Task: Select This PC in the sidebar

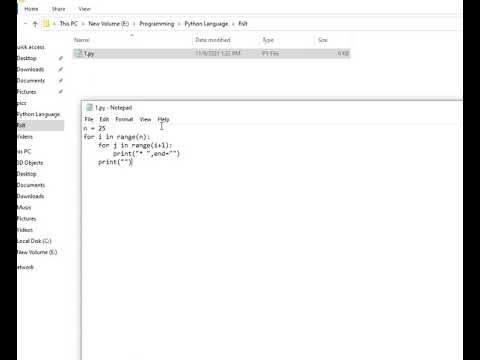Action: [x=24, y=152]
